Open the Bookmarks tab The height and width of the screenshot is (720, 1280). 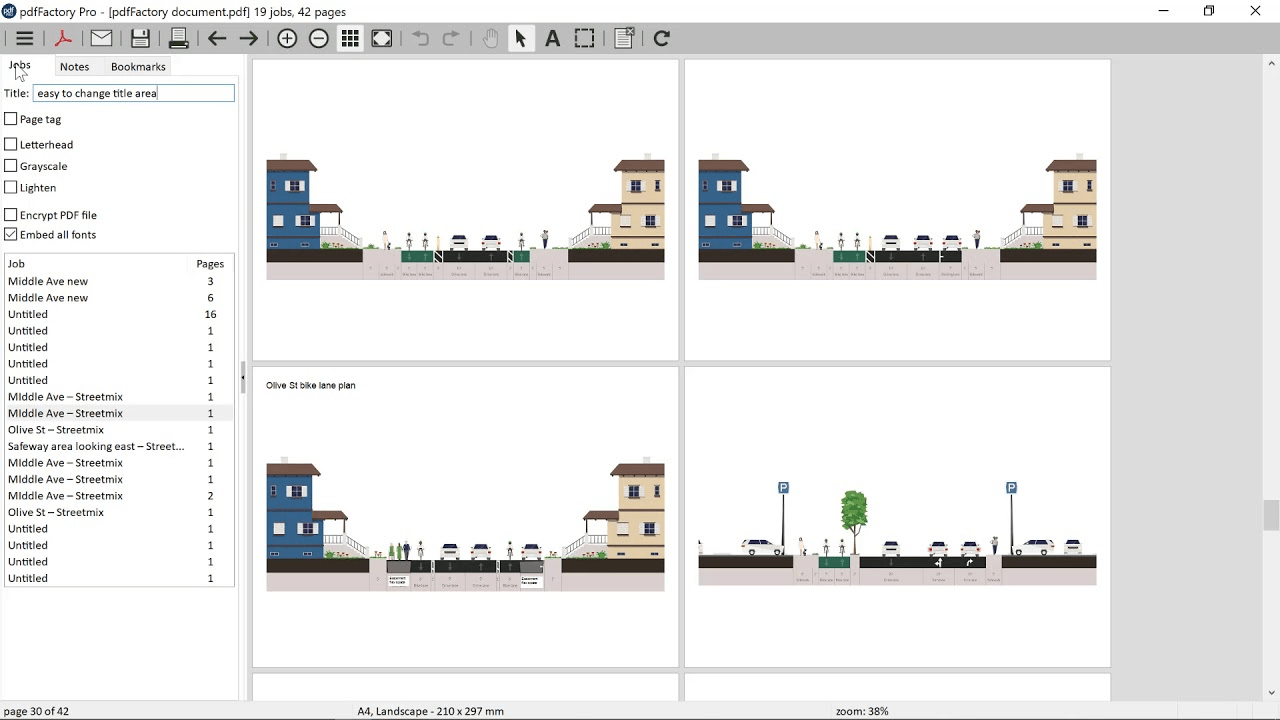tap(138, 67)
